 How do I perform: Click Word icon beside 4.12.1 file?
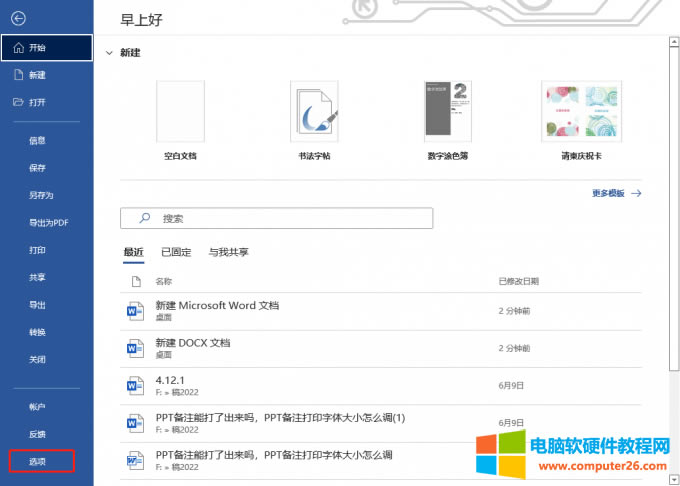pos(135,386)
